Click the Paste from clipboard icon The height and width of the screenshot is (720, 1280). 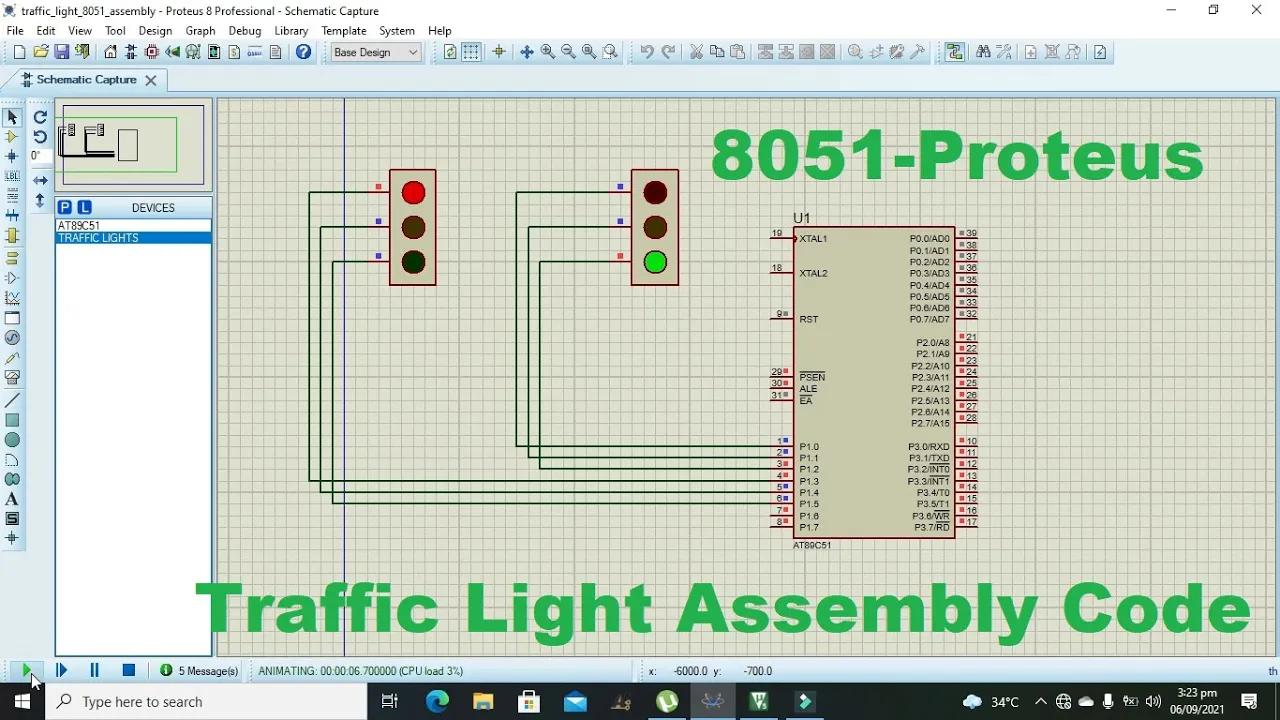pyautogui.click(x=738, y=52)
